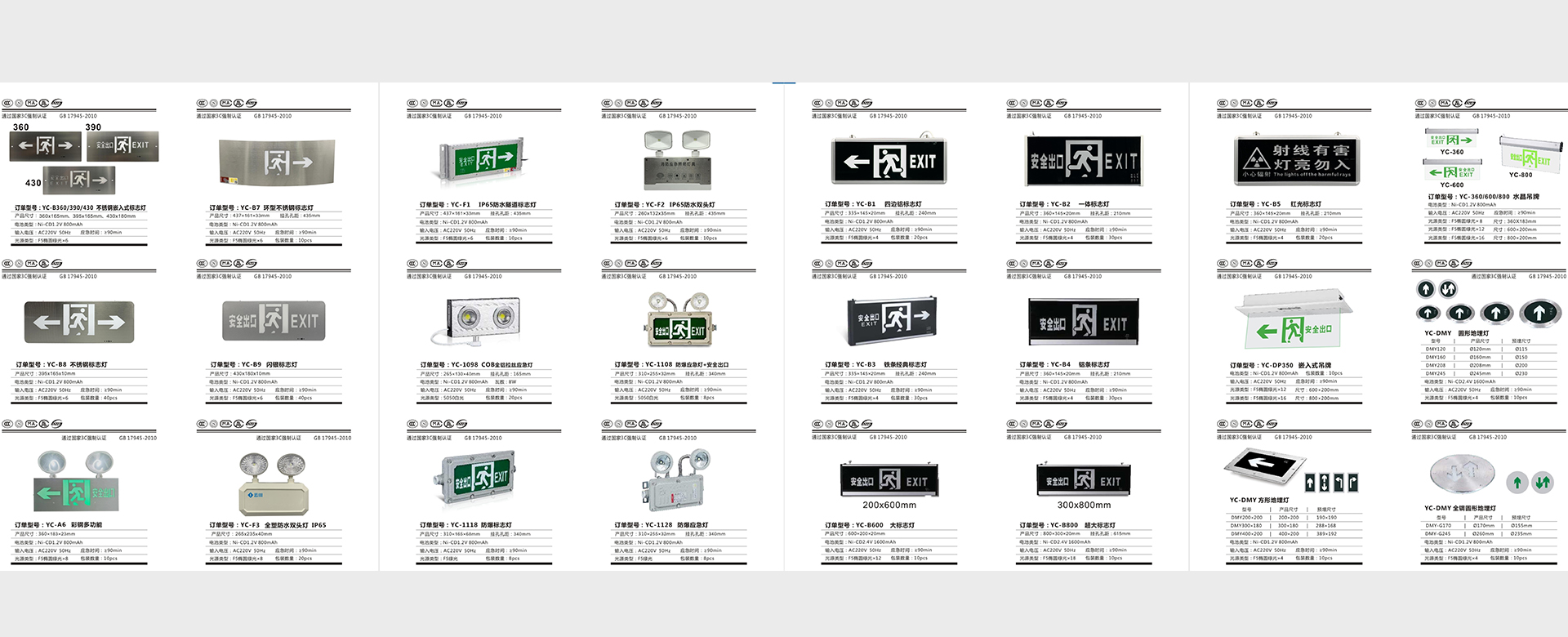Select the 'YC-1118 防爆标志灯' heading
Screen dimensions: 1568x637
481,525
